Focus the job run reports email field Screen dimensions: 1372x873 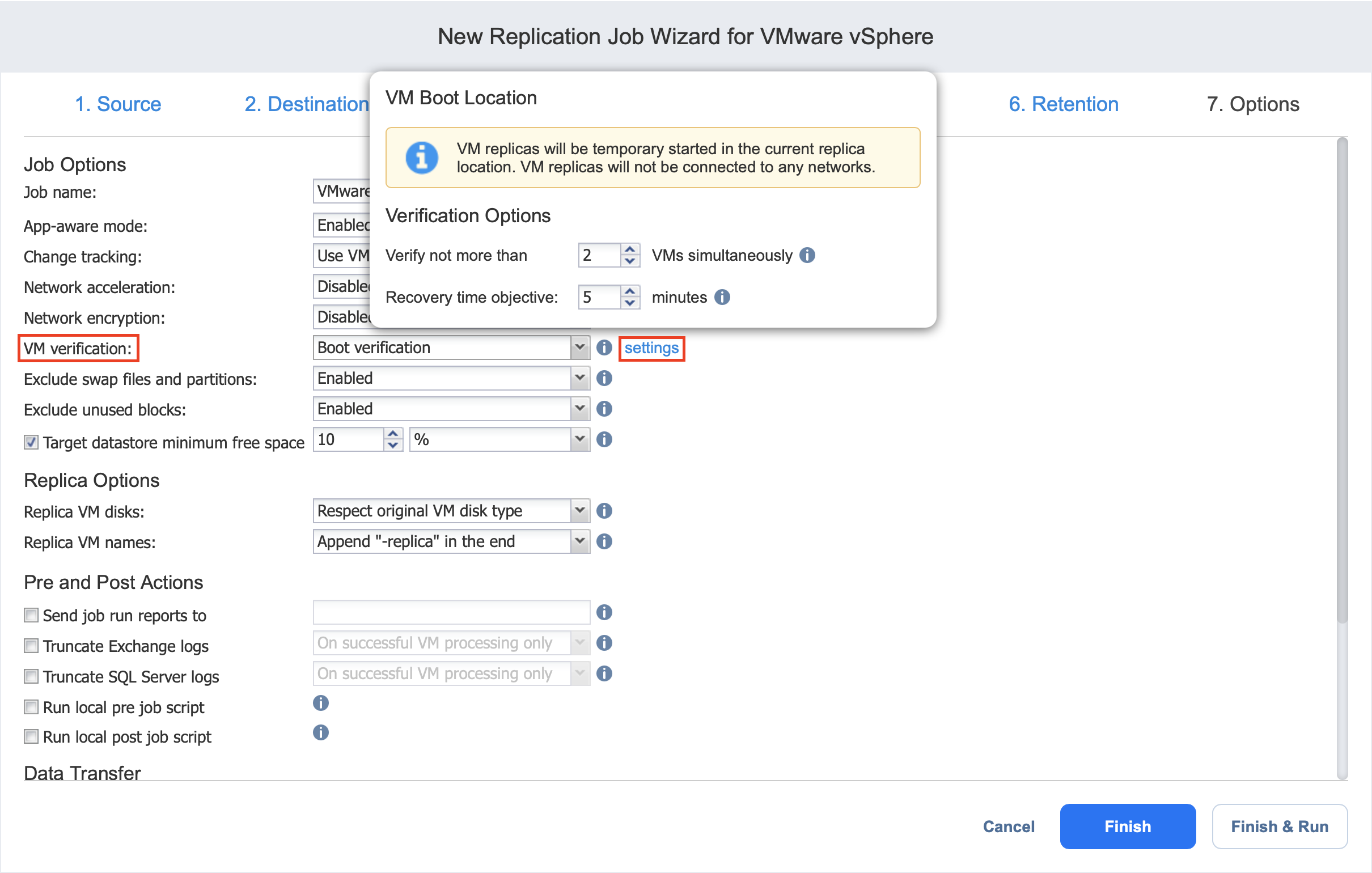click(x=451, y=613)
